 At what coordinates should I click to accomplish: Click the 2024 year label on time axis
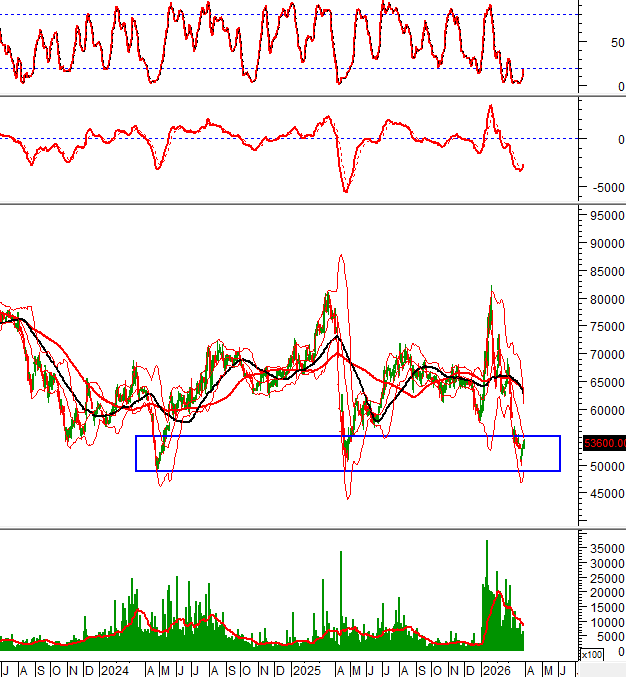click(113, 669)
